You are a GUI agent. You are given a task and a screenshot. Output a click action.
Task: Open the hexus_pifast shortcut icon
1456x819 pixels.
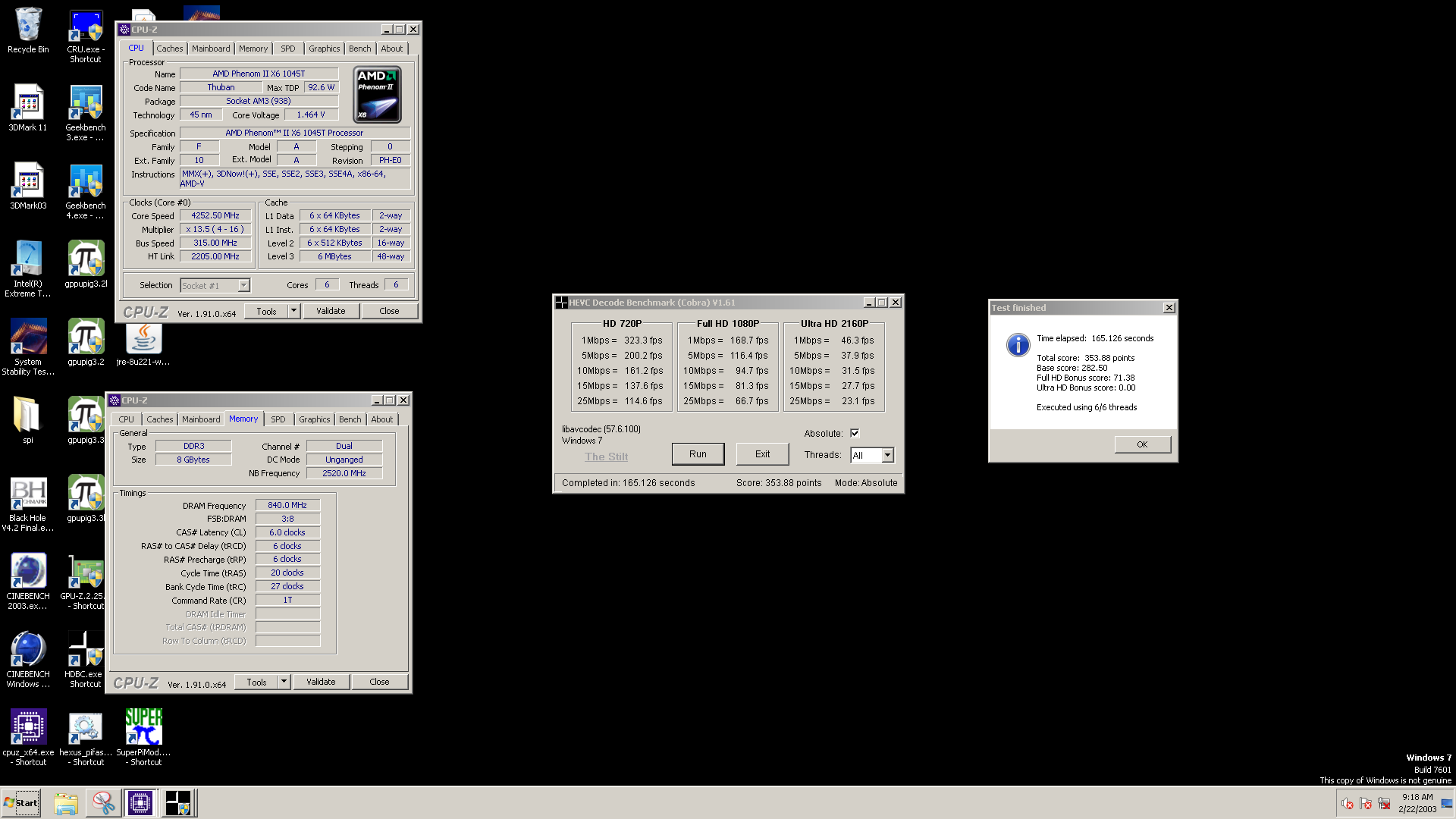pyautogui.click(x=86, y=738)
